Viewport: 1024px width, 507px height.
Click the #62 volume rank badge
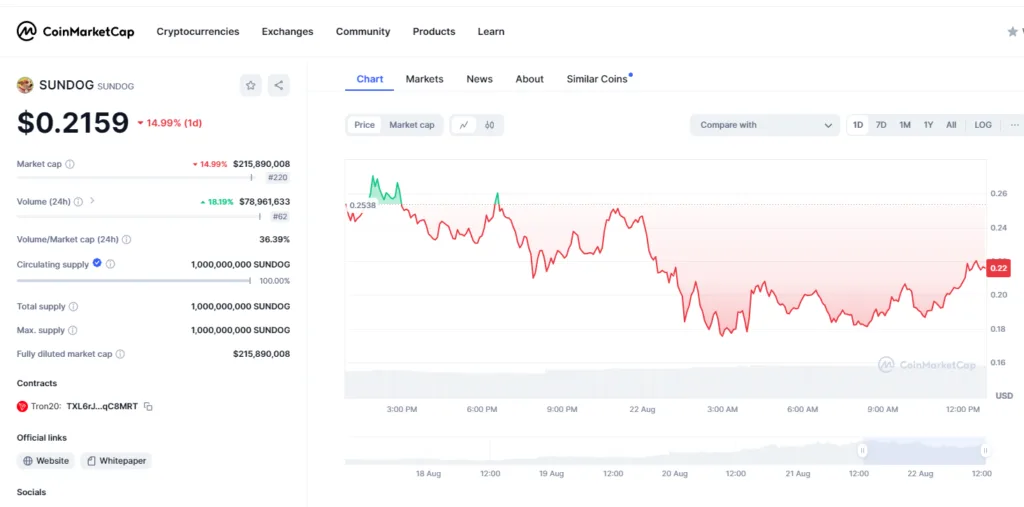pyautogui.click(x=280, y=216)
